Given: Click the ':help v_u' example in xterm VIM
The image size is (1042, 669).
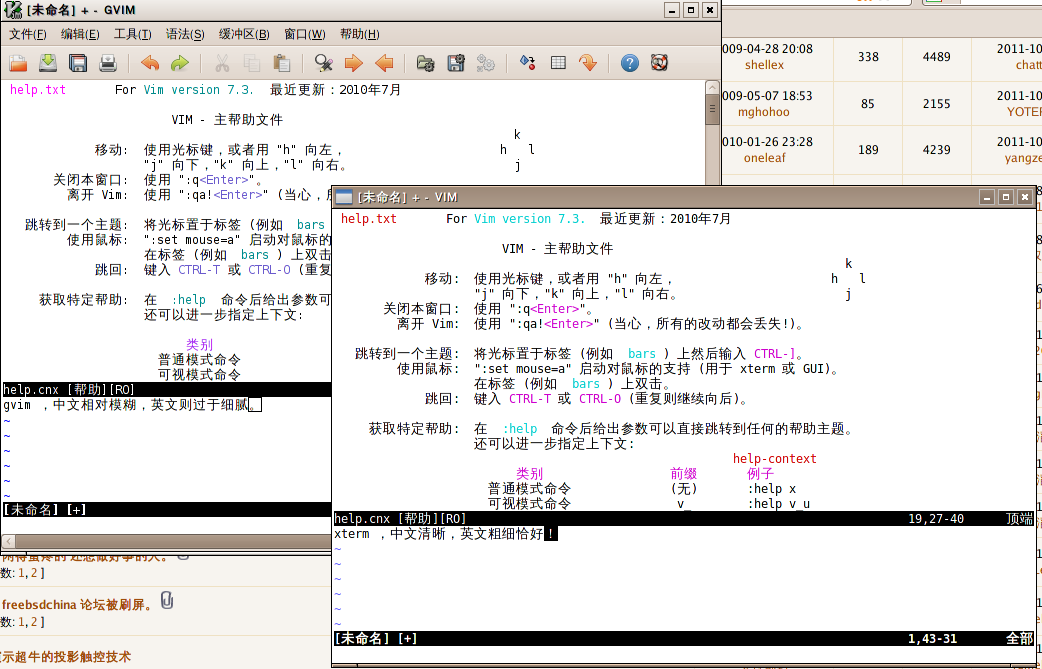Looking at the screenshot, I should pos(779,504).
